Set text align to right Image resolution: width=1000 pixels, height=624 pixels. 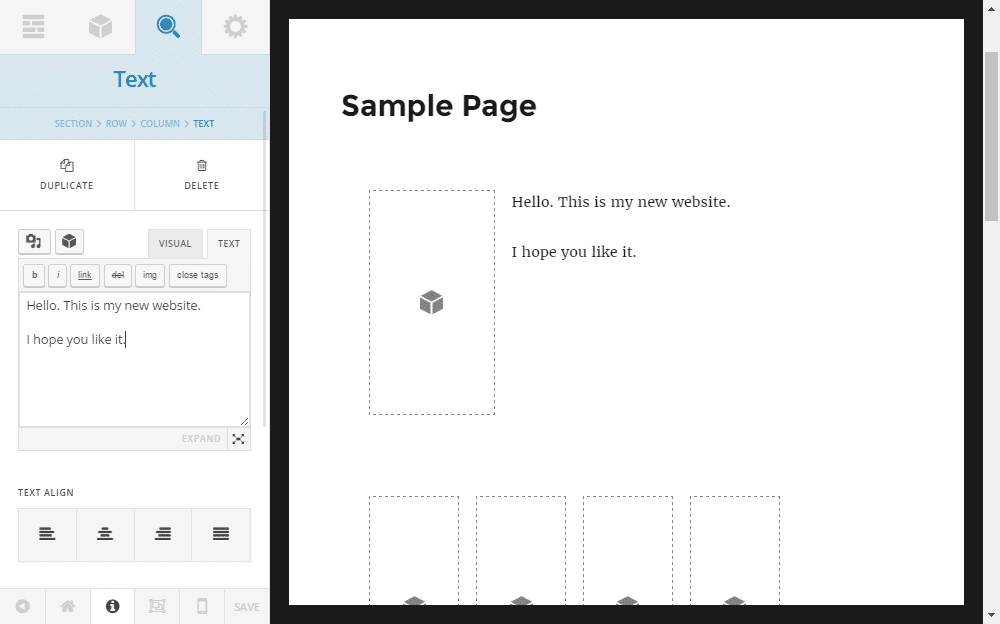(x=163, y=535)
